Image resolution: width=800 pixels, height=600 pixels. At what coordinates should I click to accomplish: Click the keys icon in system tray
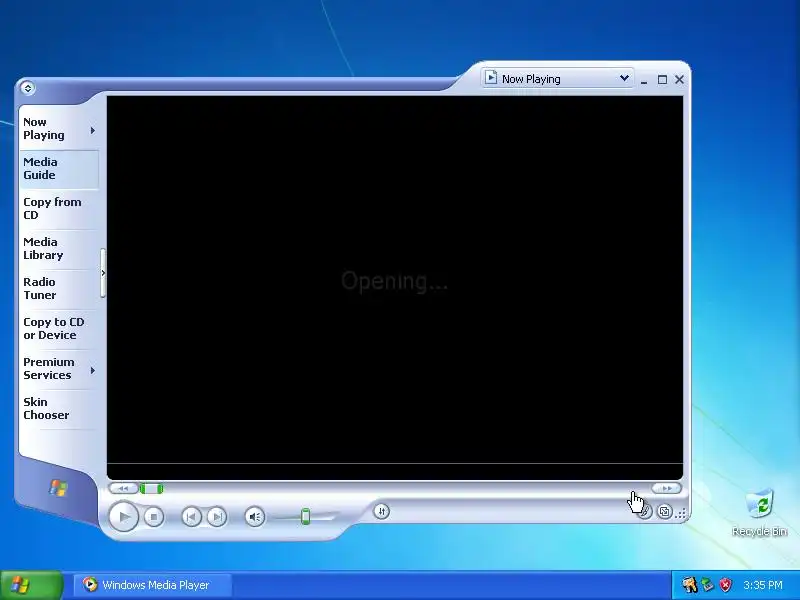tap(690, 585)
